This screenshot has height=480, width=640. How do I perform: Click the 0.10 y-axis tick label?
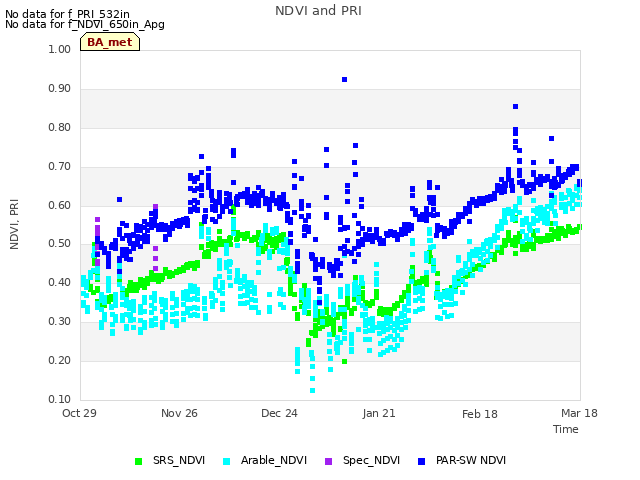tap(60, 399)
